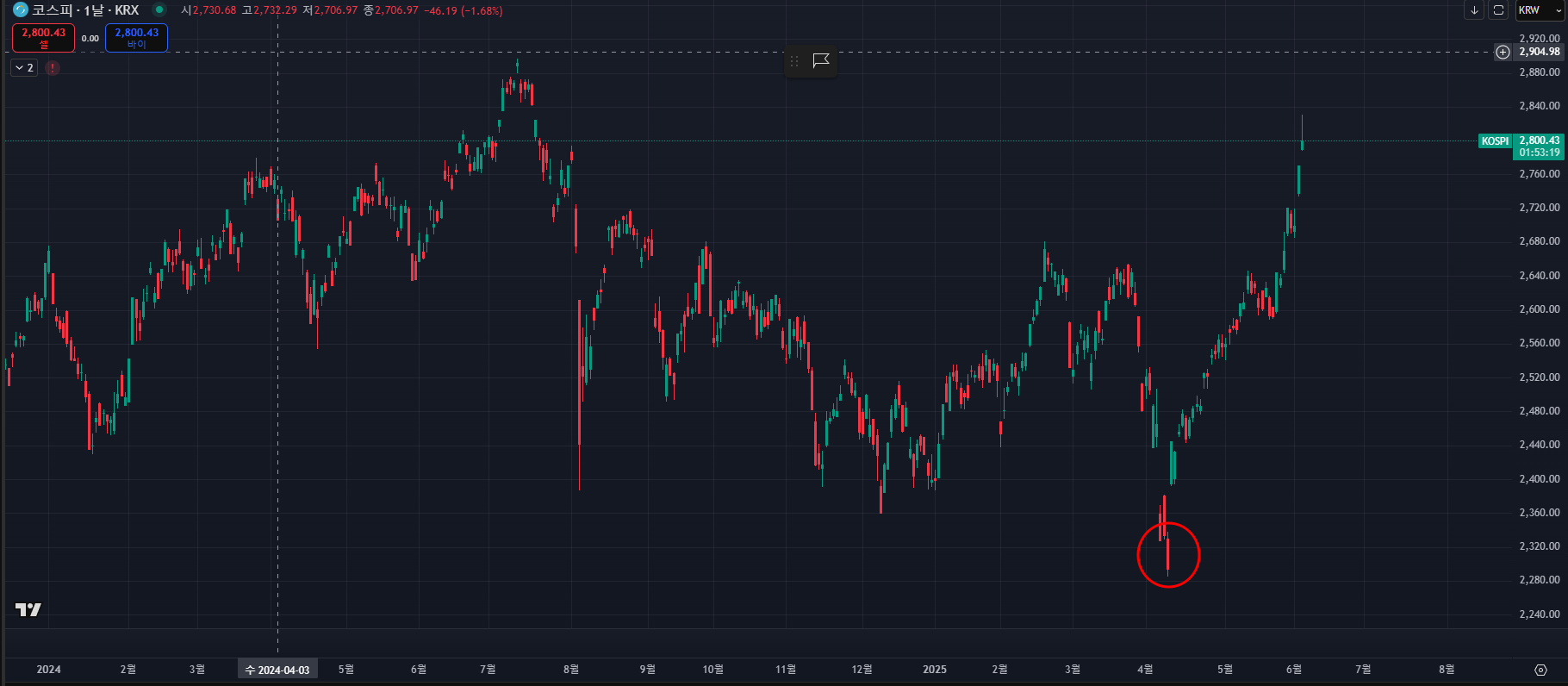
Task: Click the blue 2,800.43 바이 buy button
Action: point(136,38)
